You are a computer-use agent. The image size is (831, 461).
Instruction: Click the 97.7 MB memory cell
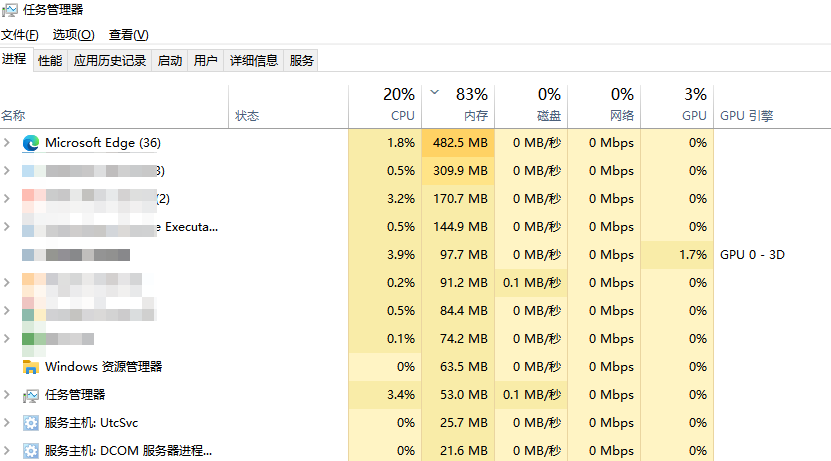tap(458, 255)
